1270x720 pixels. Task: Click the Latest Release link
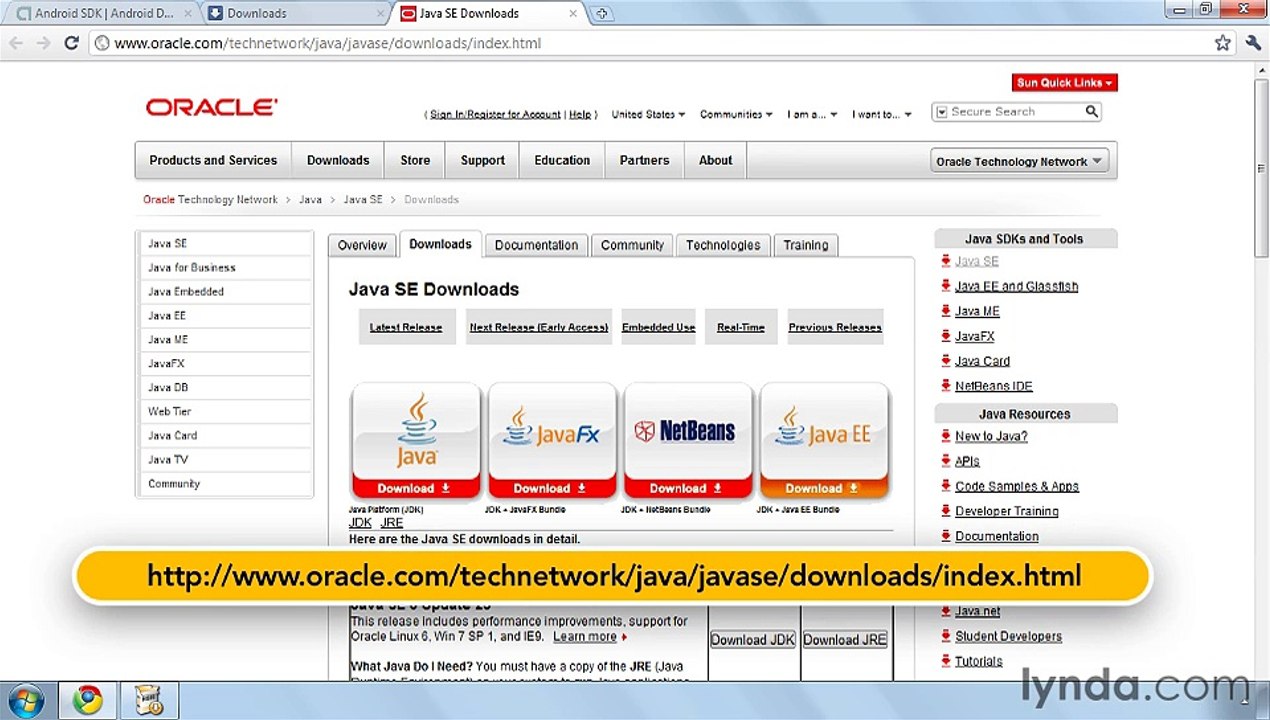(x=406, y=327)
